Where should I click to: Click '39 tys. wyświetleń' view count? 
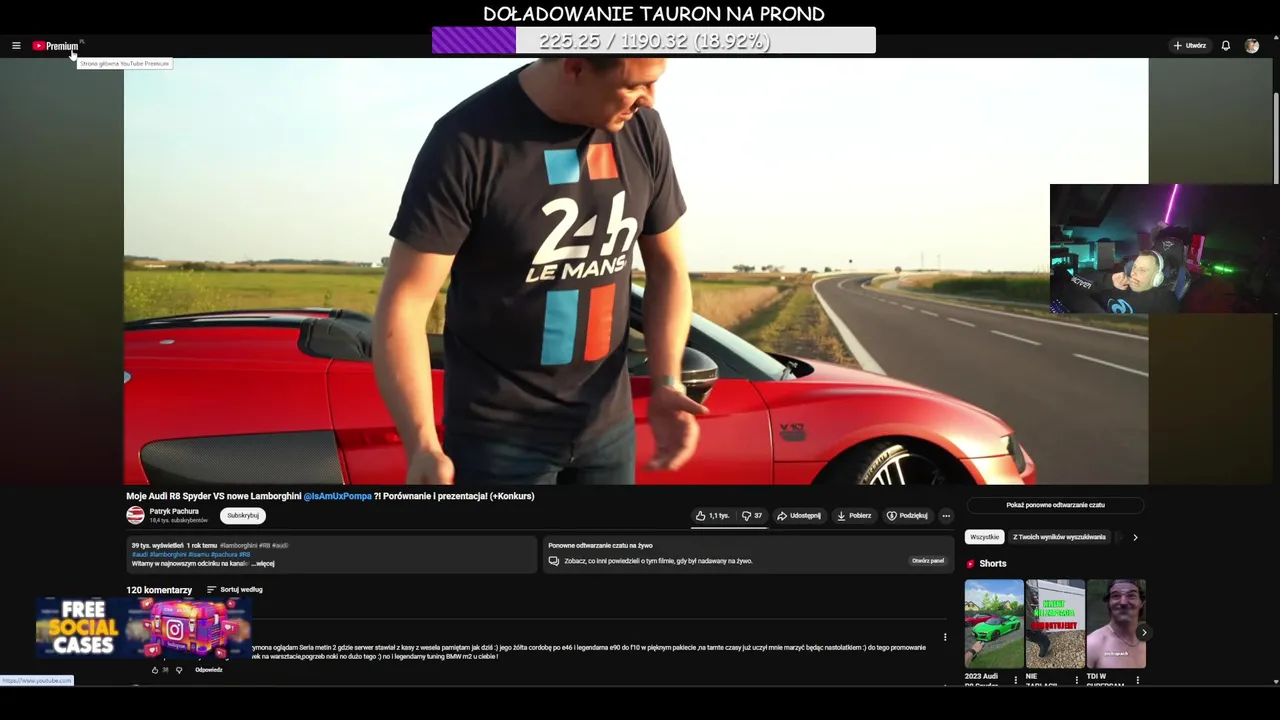click(157, 546)
